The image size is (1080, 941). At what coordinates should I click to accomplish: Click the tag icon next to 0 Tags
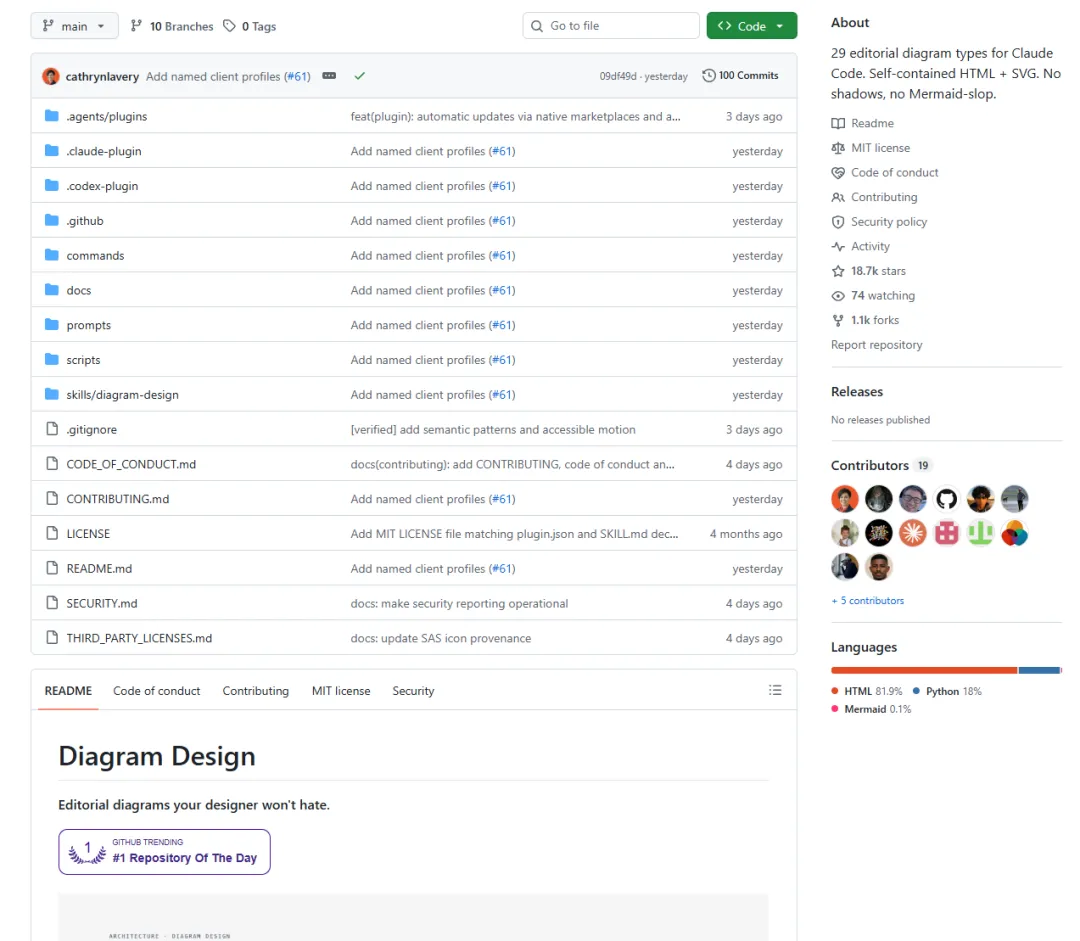click(x=229, y=26)
